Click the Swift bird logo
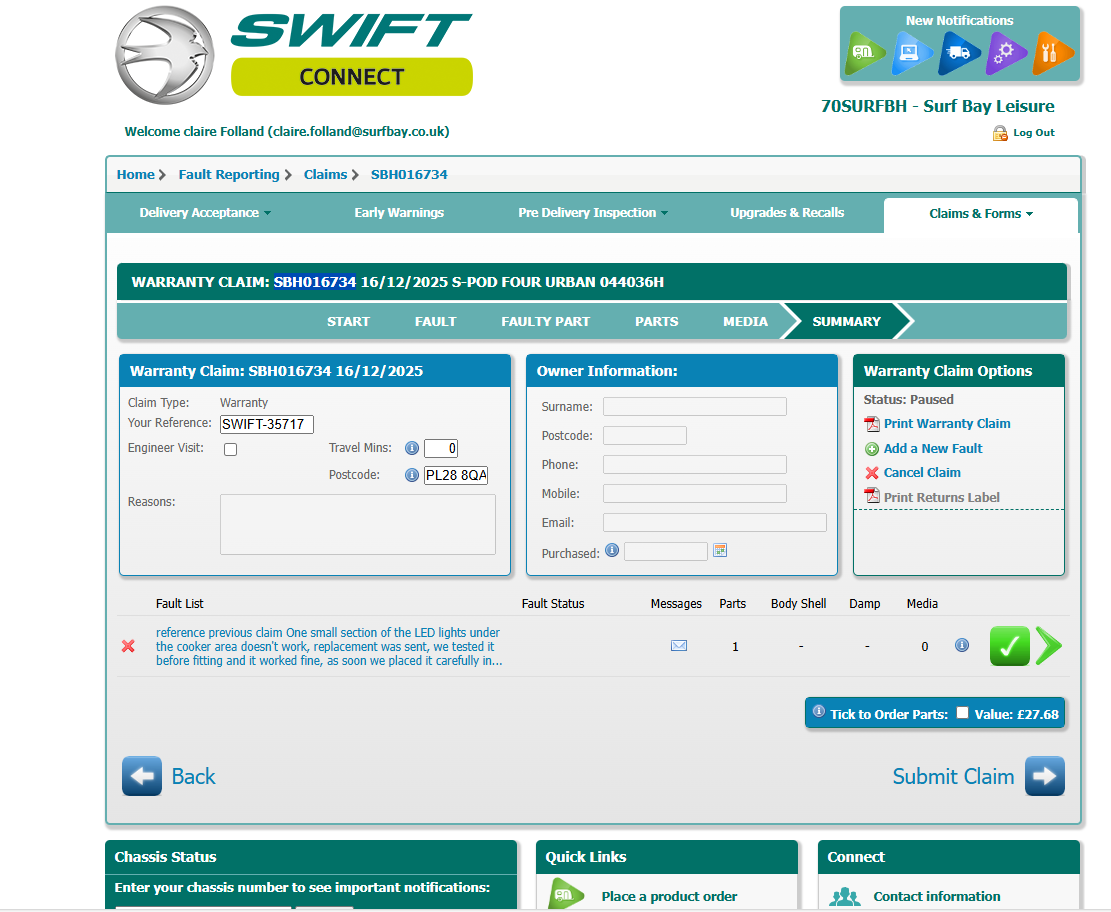The image size is (1111, 912). tap(165, 55)
